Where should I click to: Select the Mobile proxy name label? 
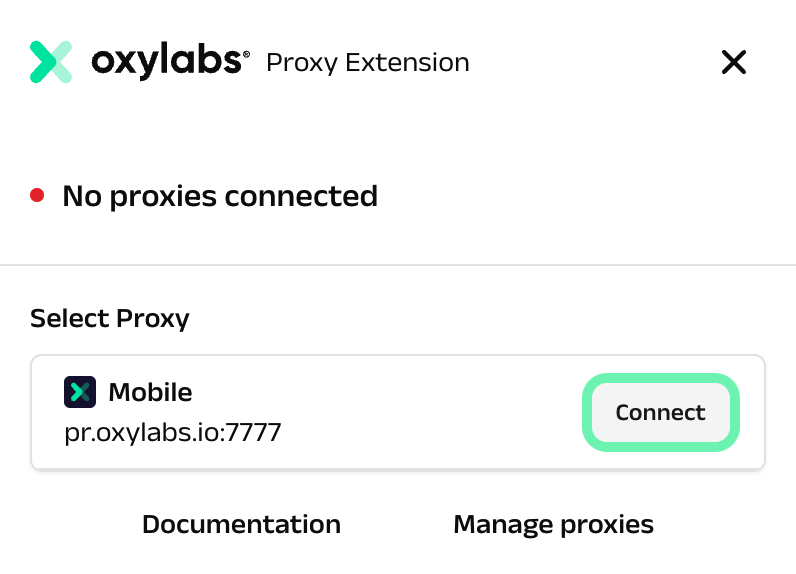150,392
